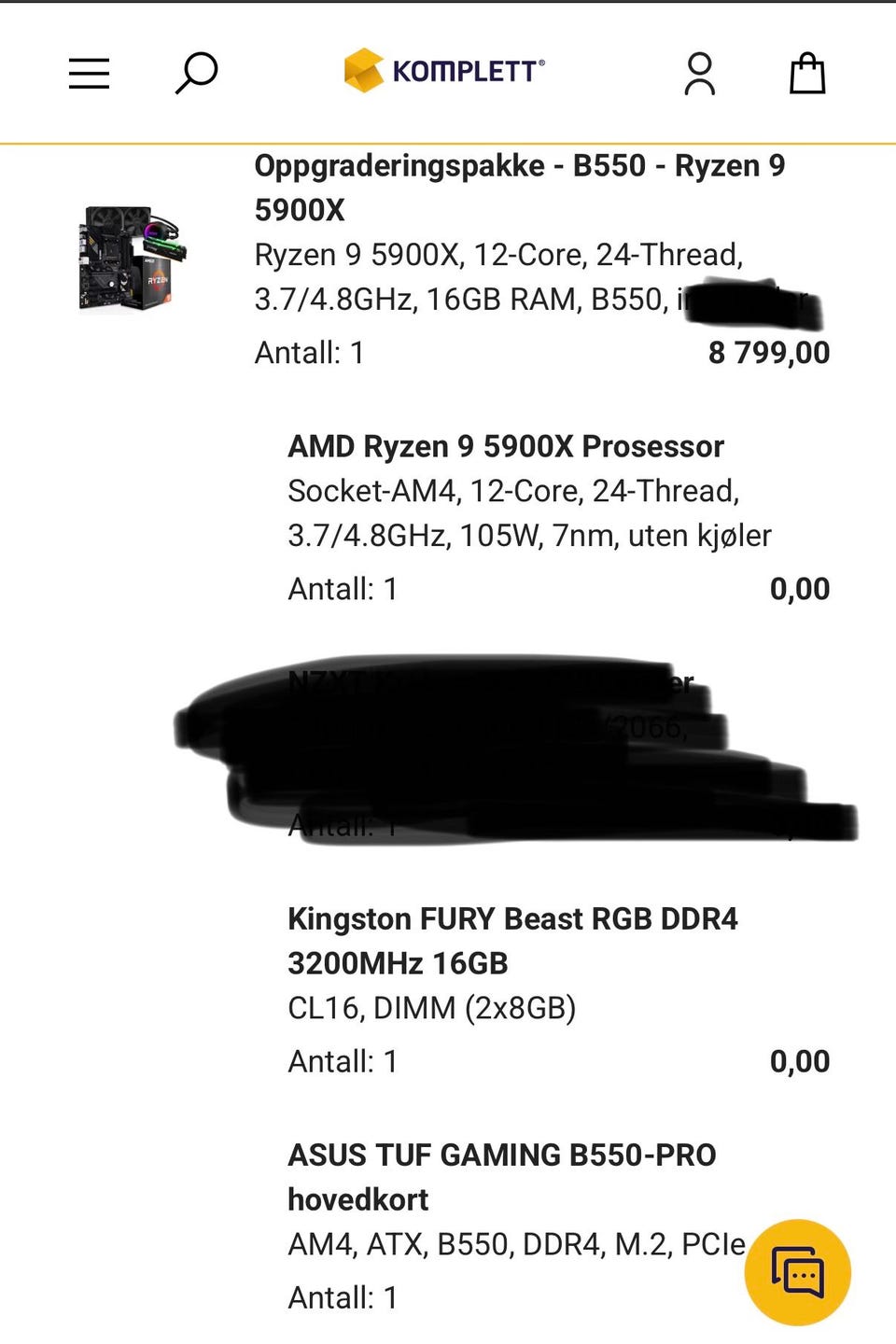
Task: Click the CL16, DIMM (2x8GB) description
Action: click(431, 1008)
